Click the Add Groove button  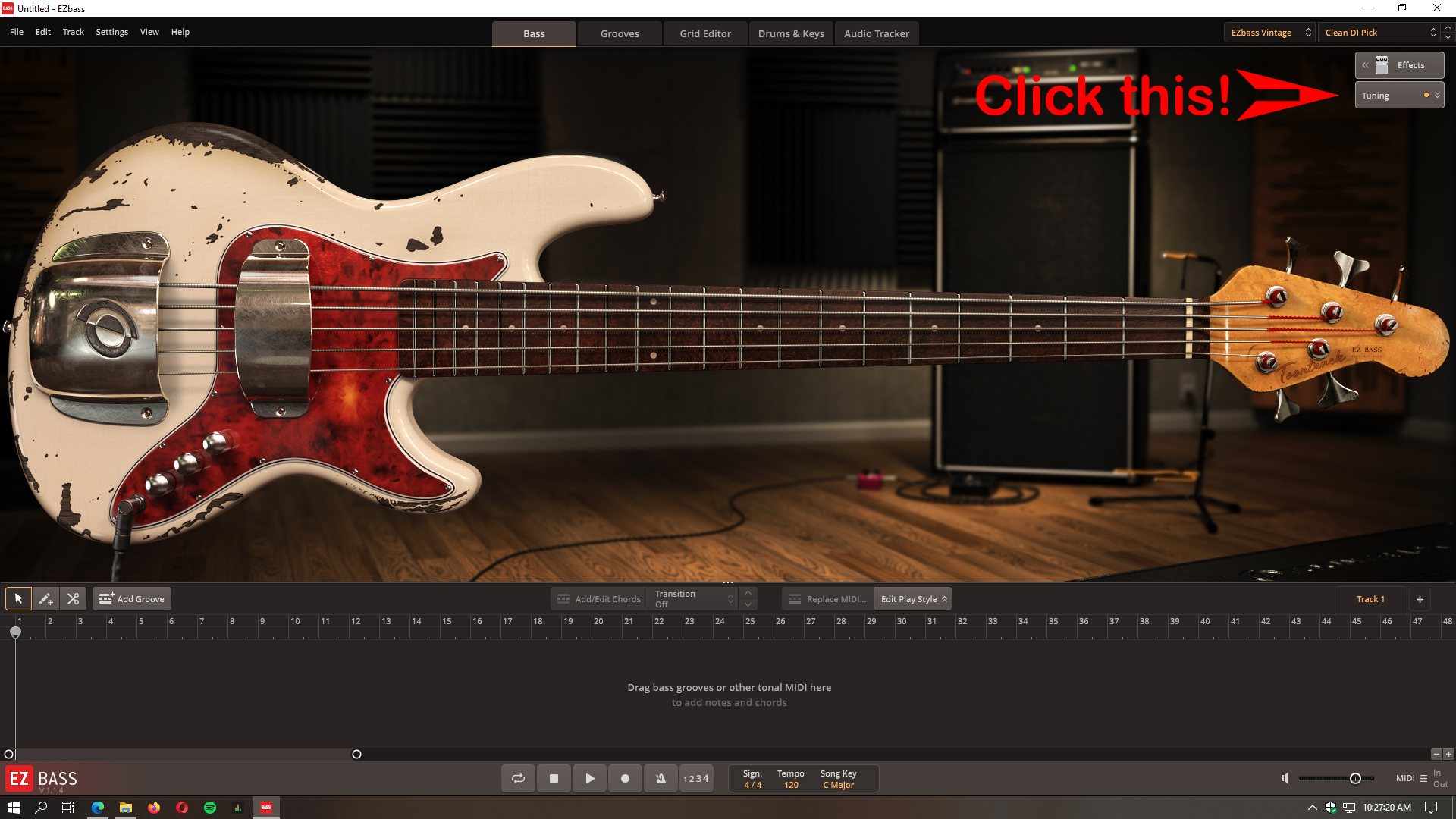132,599
